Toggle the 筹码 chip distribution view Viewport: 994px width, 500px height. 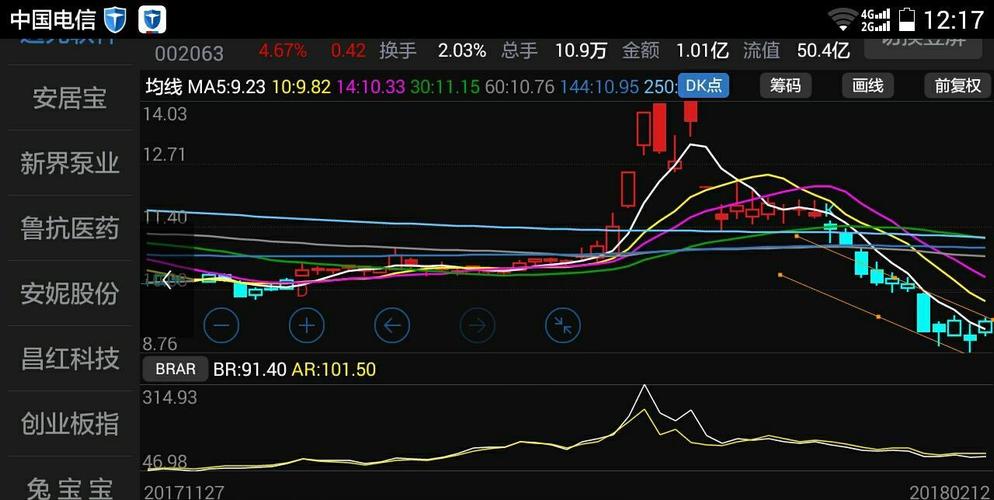pyautogui.click(x=785, y=86)
